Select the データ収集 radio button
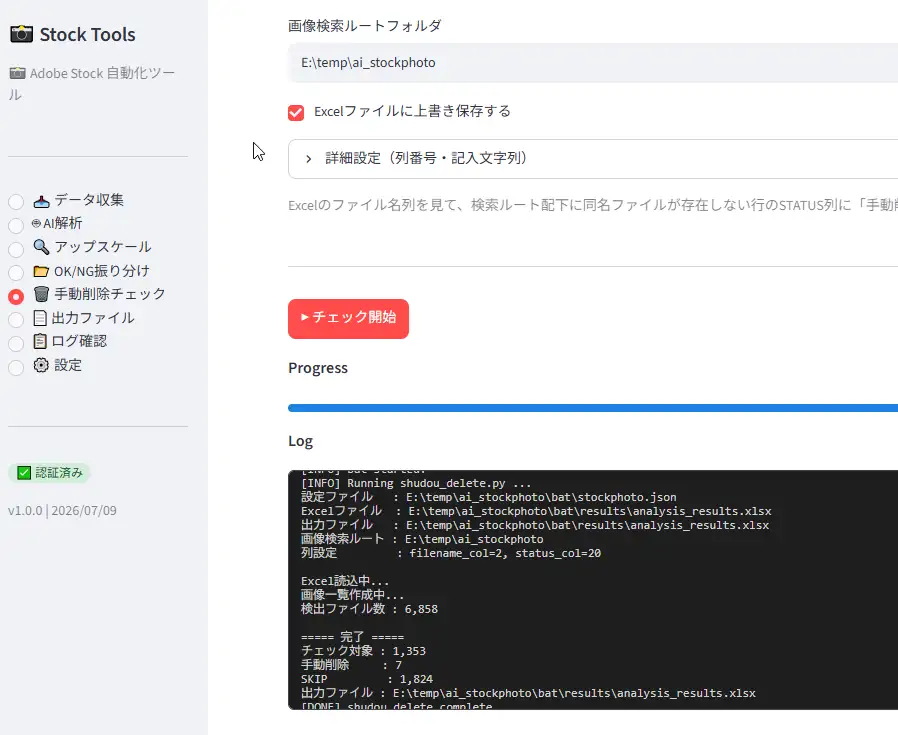The height and width of the screenshot is (735, 898). (16, 202)
